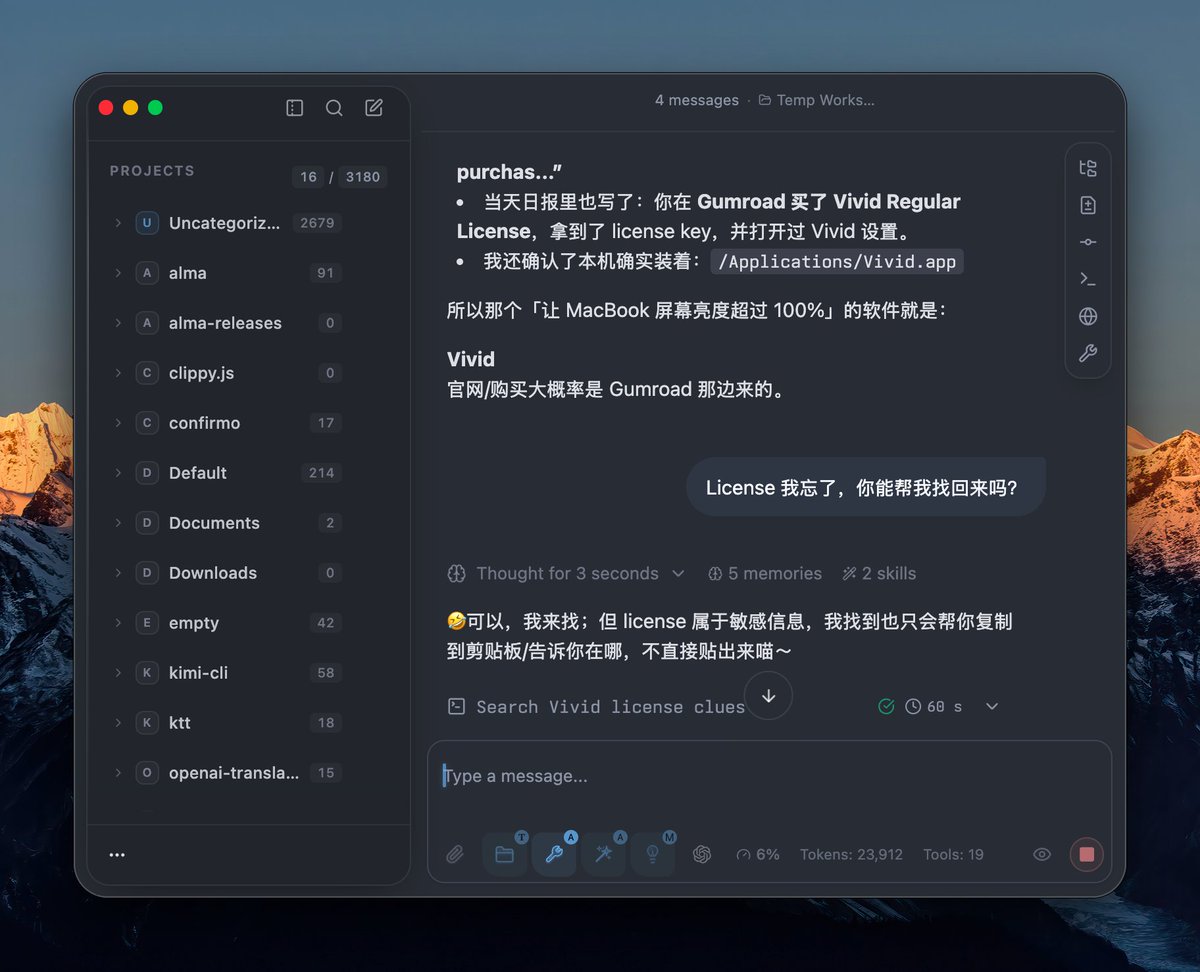Toggle the magic wand skills button
The width and height of the screenshot is (1200, 972).
pos(603,854)
